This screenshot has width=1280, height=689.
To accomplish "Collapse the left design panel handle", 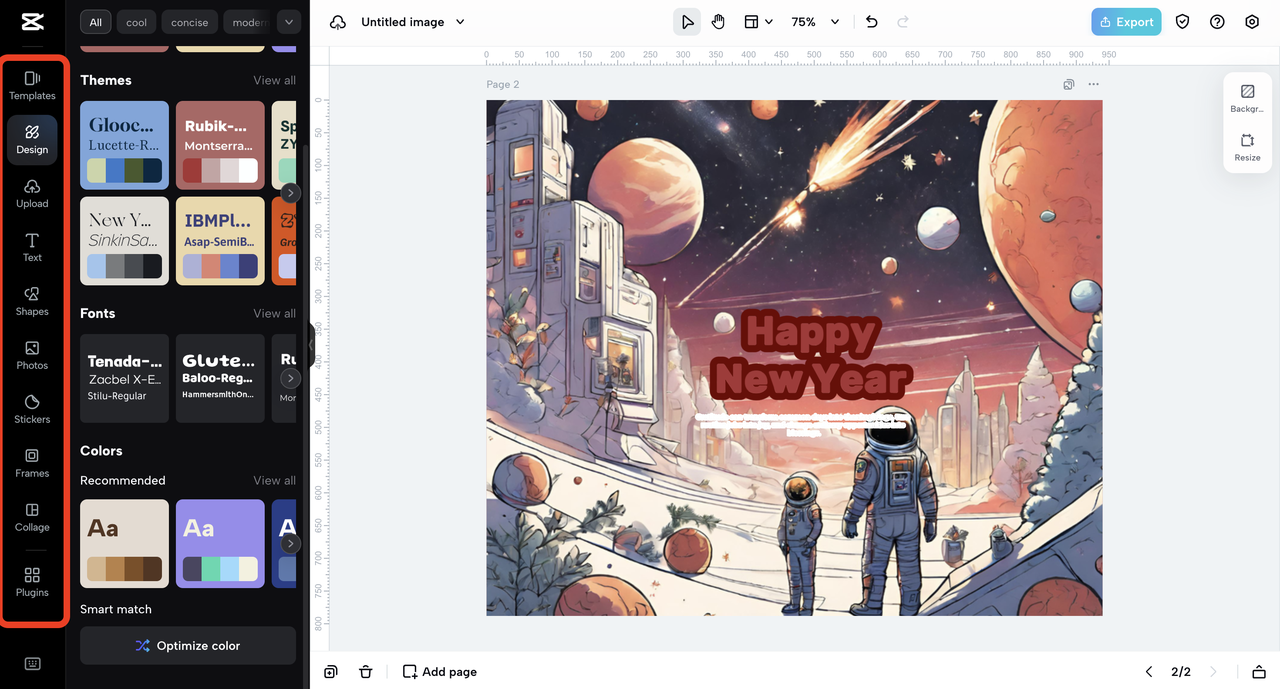I will [310, 345].
